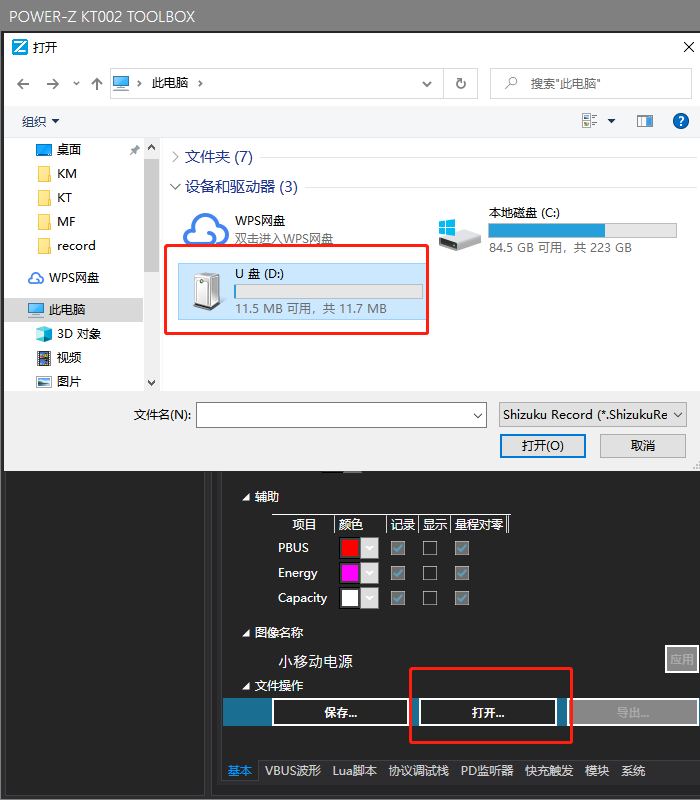Toggle Capacity 记录 checkbox

tap(398, 598)
